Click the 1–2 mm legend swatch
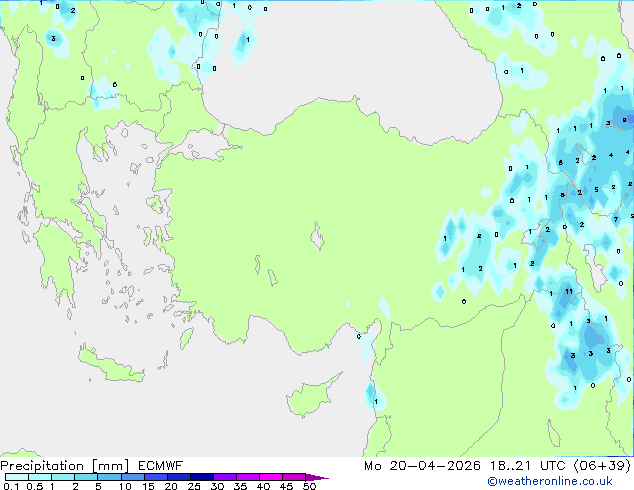This screenshot has width=634, height=490. (x=63, y=477)
